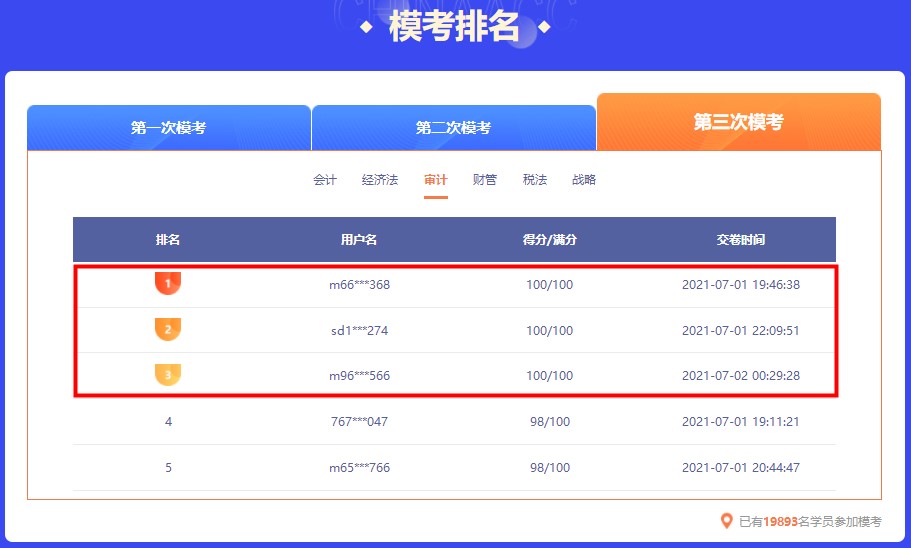Click the 用户名 column header
The width and height of the screenshot is (911, 548).
tap(359, 239)
